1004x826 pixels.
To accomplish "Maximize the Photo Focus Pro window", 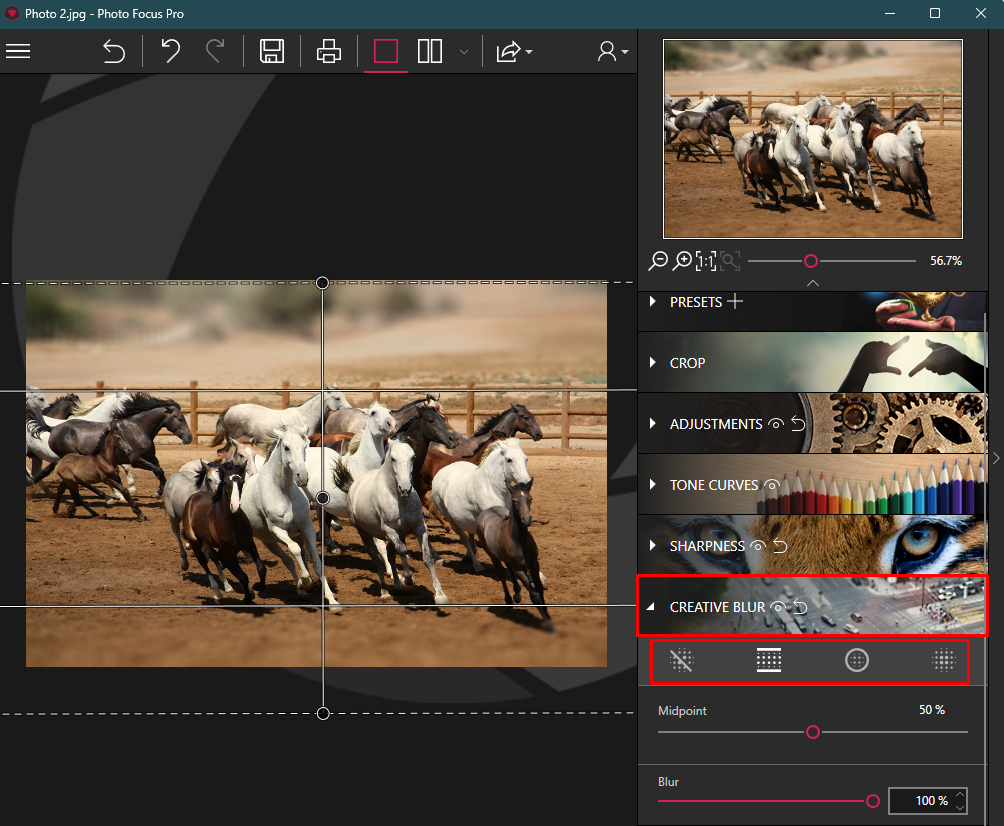I will click(x=935, y=13).
